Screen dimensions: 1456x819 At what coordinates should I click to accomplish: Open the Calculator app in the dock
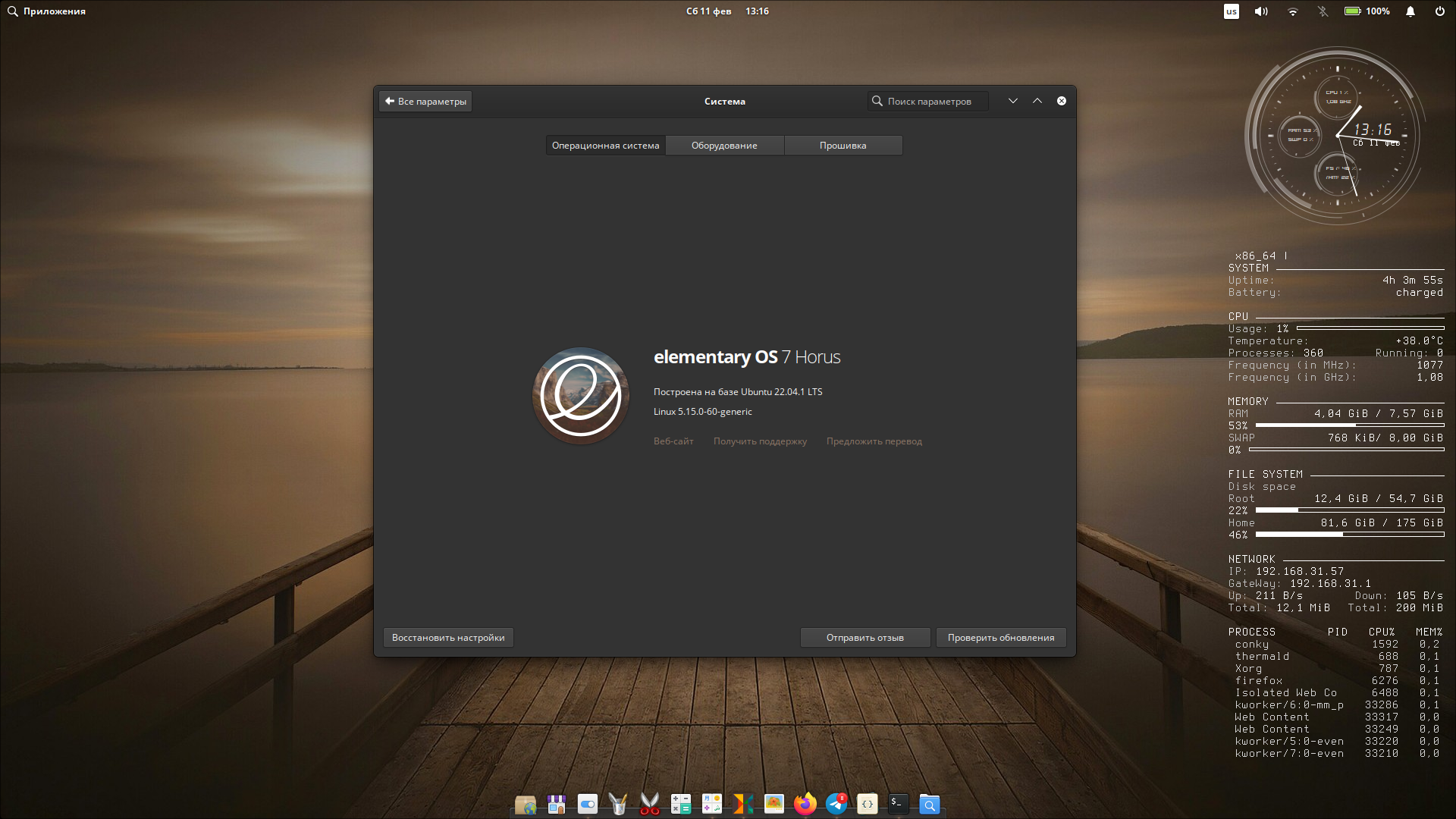pos(681,804)
